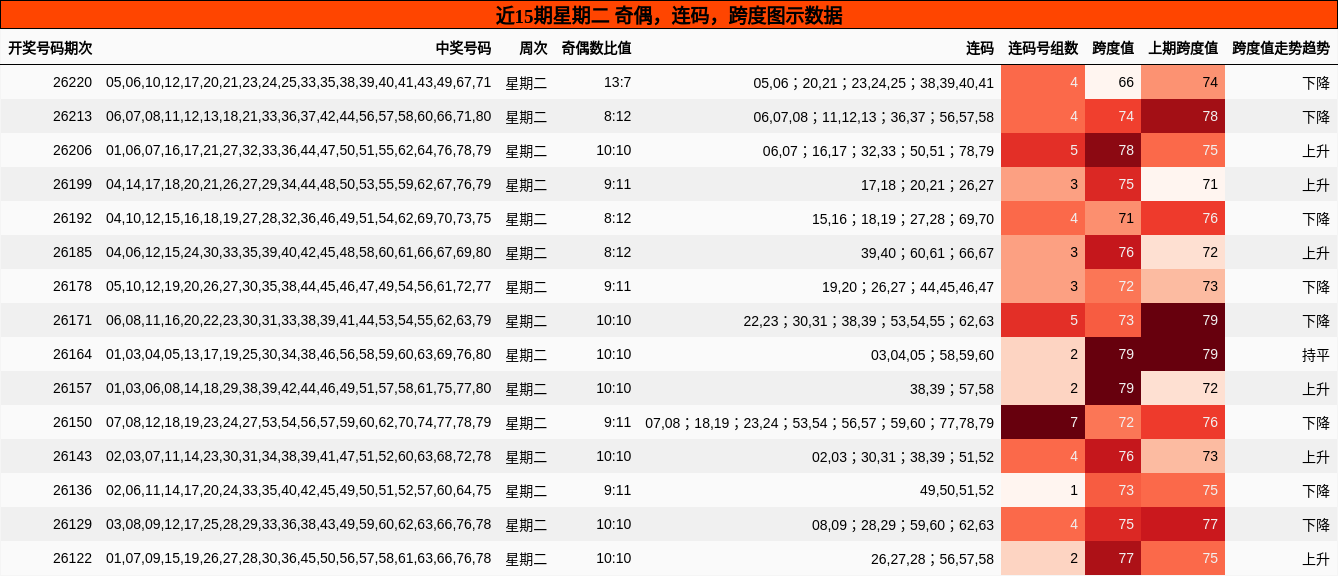Click consecutive numbers cell 49,50,51,52
The width and height of the screenshot is (1338, 576).
pyautogui.click(x=957, y=490)
